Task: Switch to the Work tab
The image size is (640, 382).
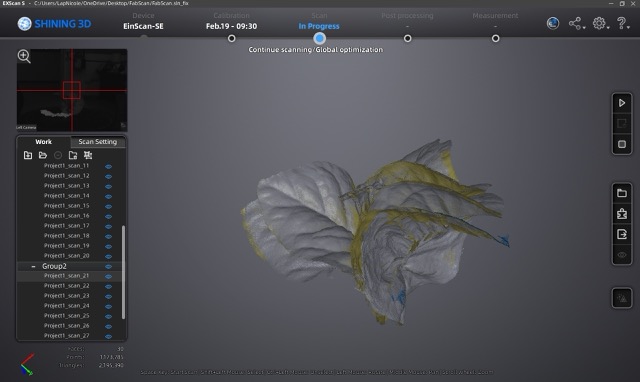Action: [x=44, y=142]
